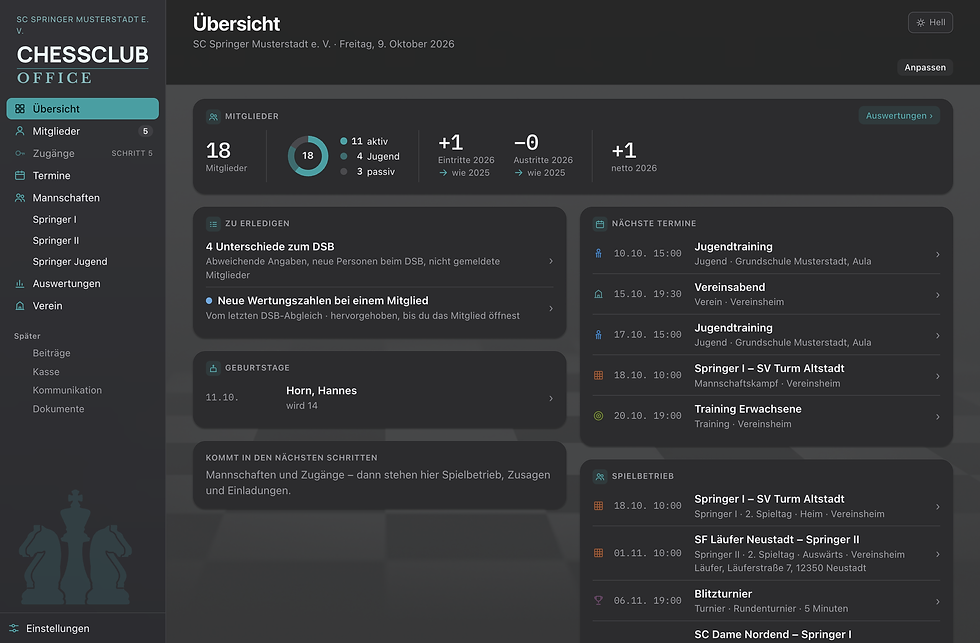This screenshot has height=643, width=980.
Task: Click the Termine calendar icon in the sidebar
Action: (x=20, y=176)
